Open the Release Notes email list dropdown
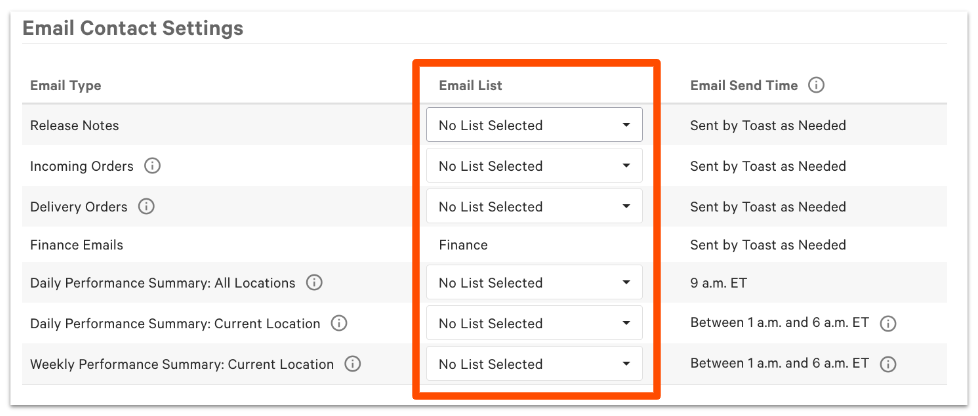The height and width of the screenshot is (416, 978). coord(534,125)
